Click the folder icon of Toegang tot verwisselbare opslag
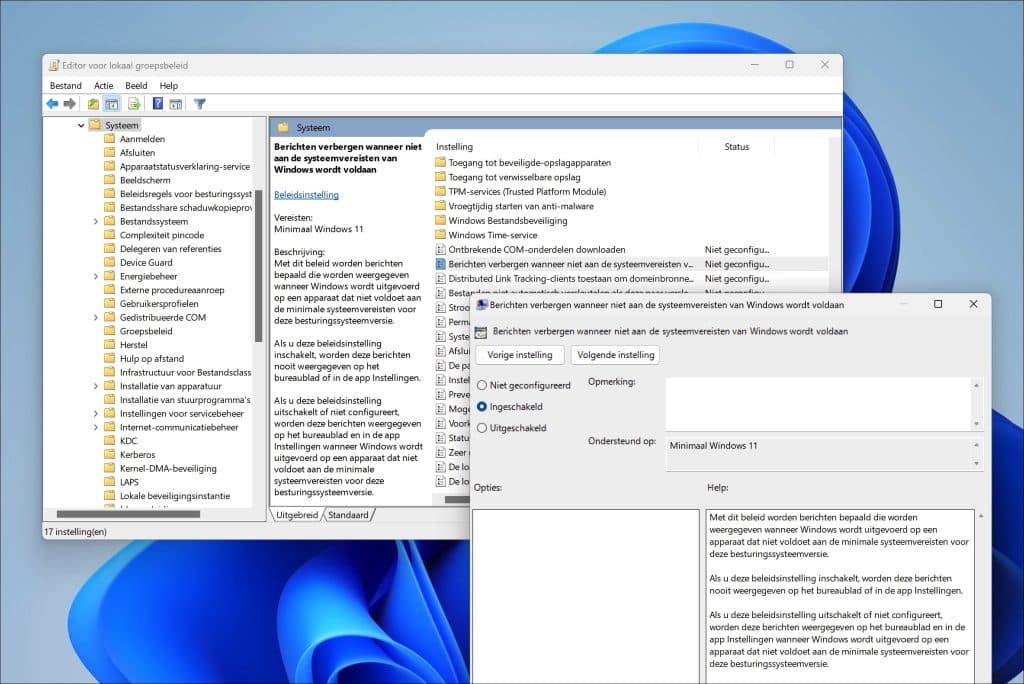This screenshot has width=1024, height=684. [440, 176]
